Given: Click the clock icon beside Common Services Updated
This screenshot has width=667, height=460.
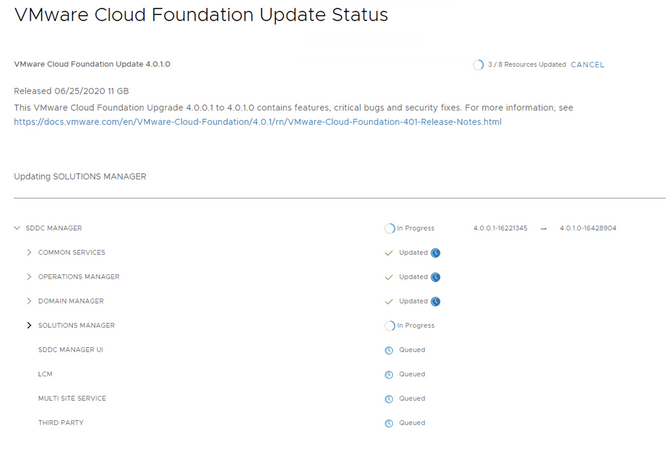Looking at the screenshot, I should (436, 252).
